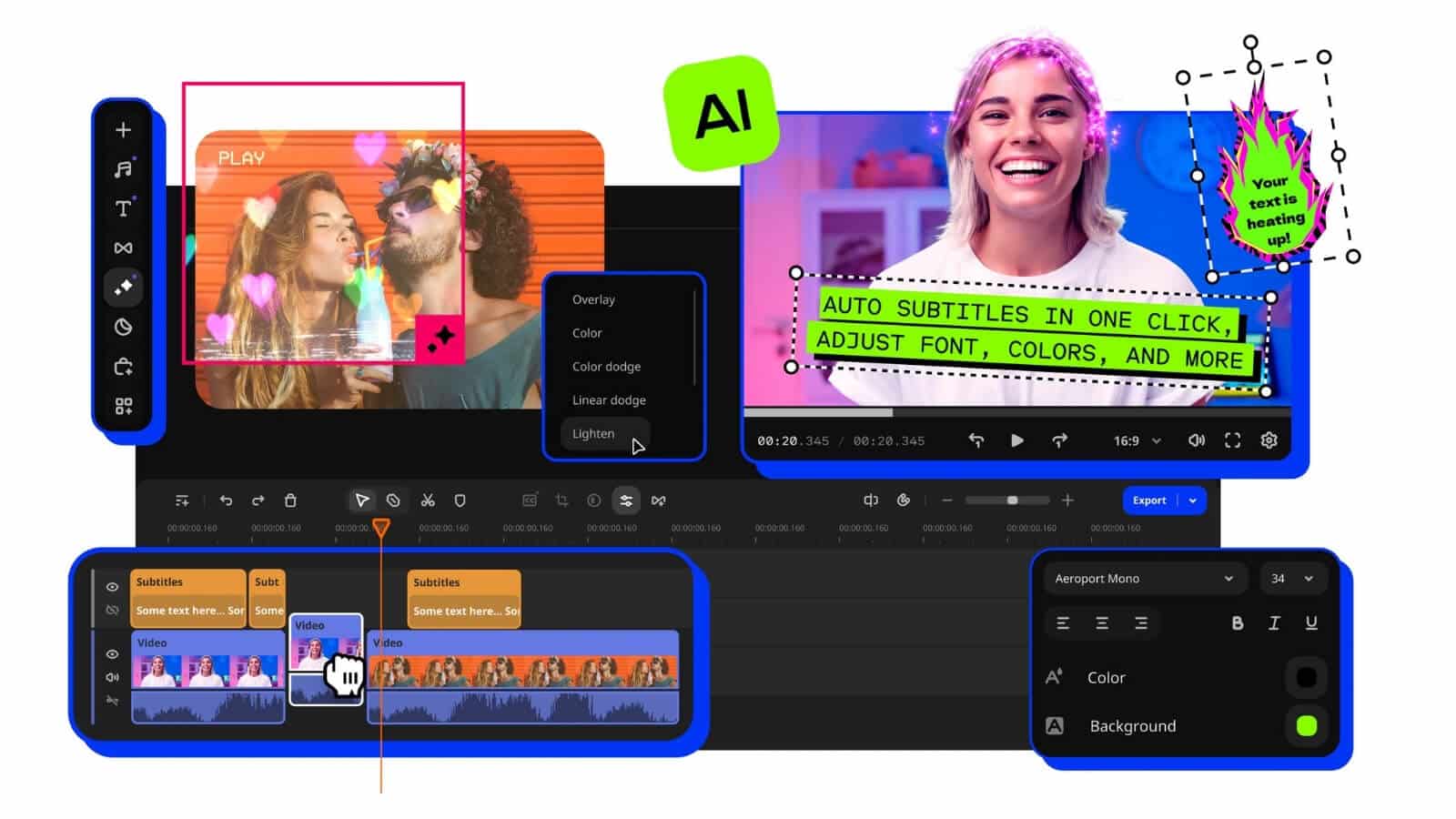This screenshot has height=819, width=1456.
Task: Click the music notes icon in sidebar
Action: pyautogui.click(x=123, y=169)
